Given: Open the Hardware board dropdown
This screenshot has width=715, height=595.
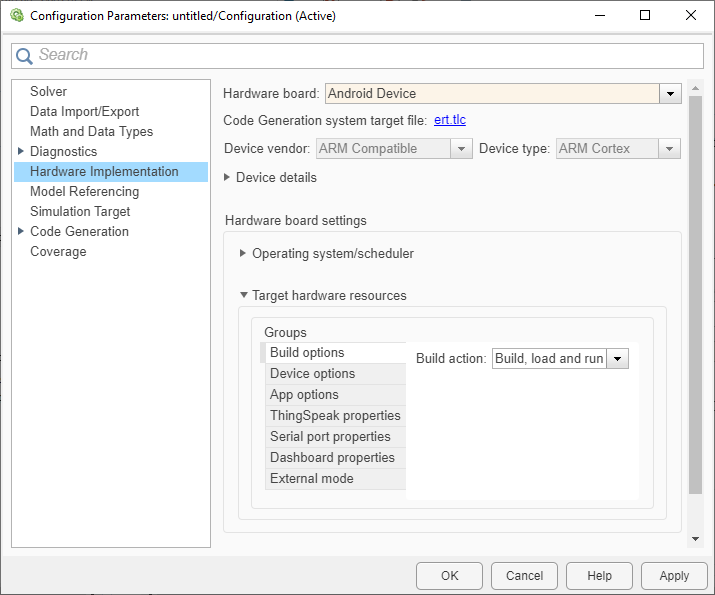Looking at the screenshot, I should pyautogui.click(x=670, y=94).
